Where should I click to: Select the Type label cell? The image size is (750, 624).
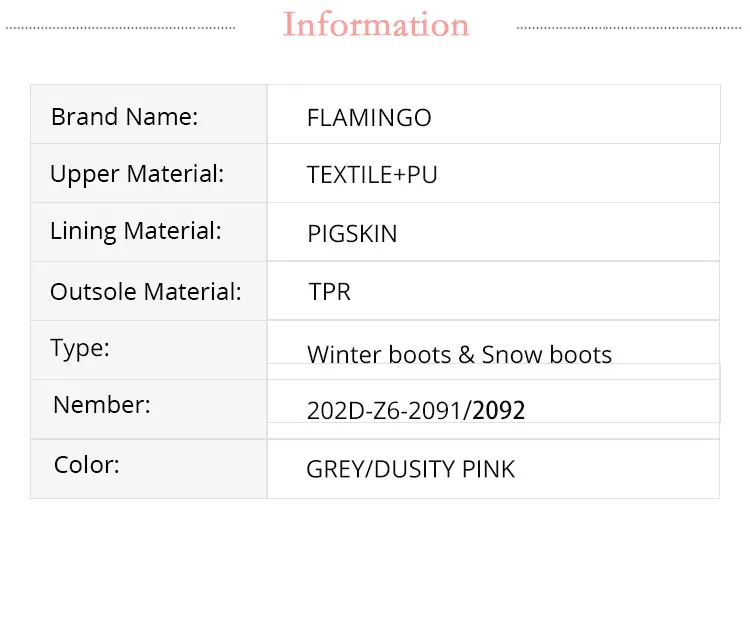pyautogui.click(x=80, y=348)
